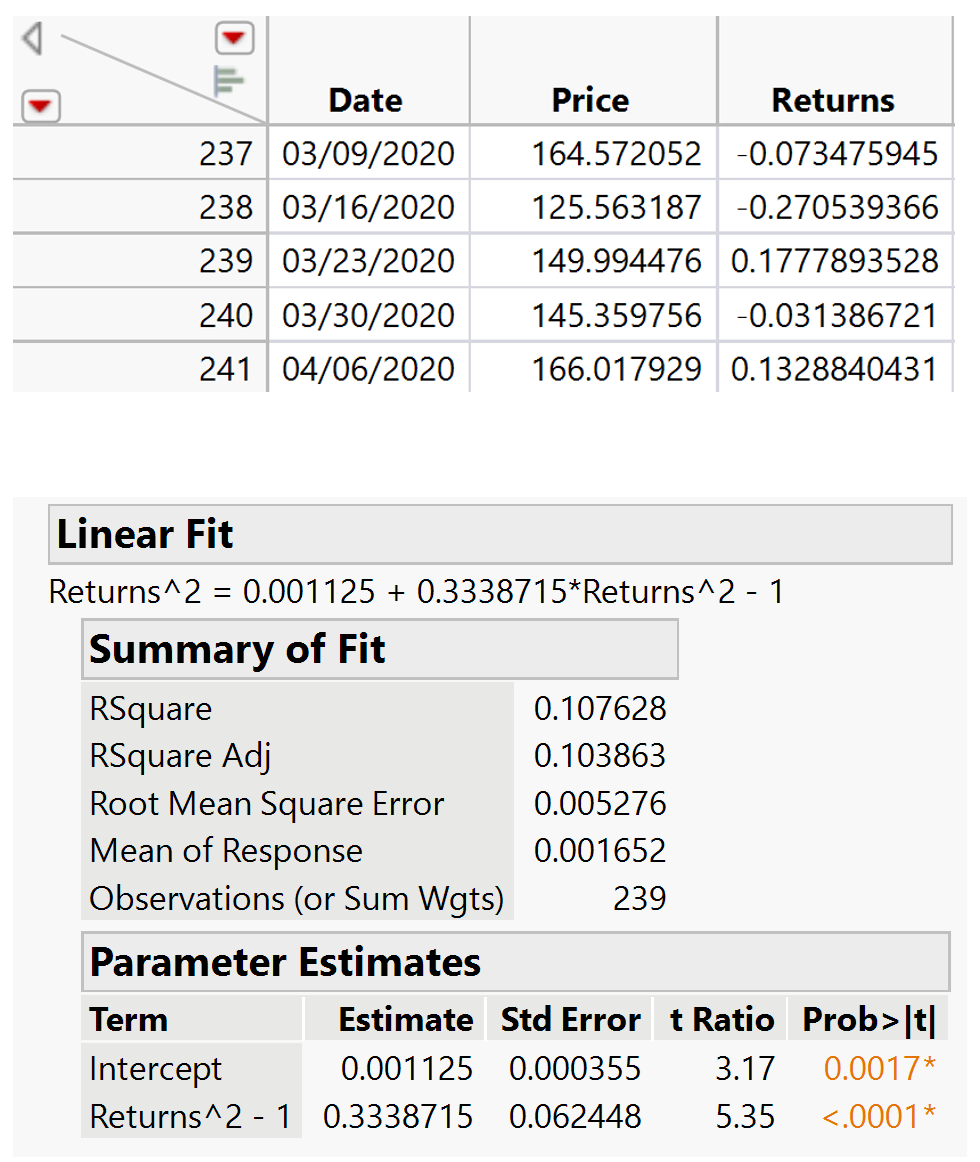
Task: Click the date cell 03/30/2020
Action: [368, 315]
